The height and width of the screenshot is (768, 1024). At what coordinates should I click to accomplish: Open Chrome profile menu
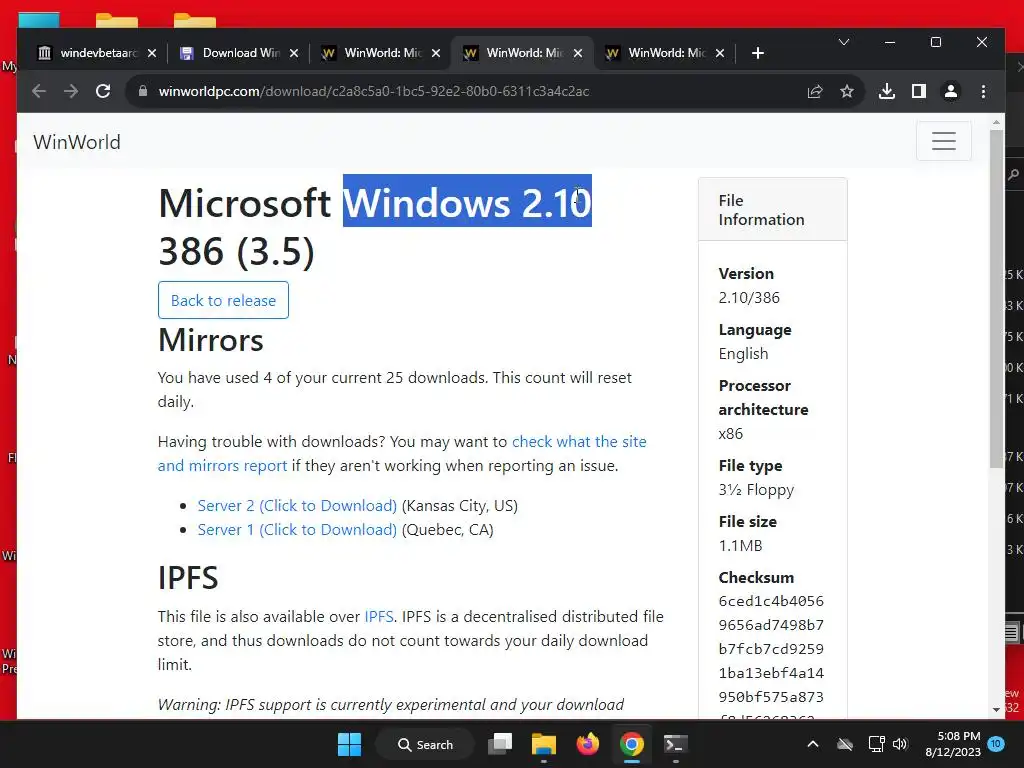click(x=951, y=91)
